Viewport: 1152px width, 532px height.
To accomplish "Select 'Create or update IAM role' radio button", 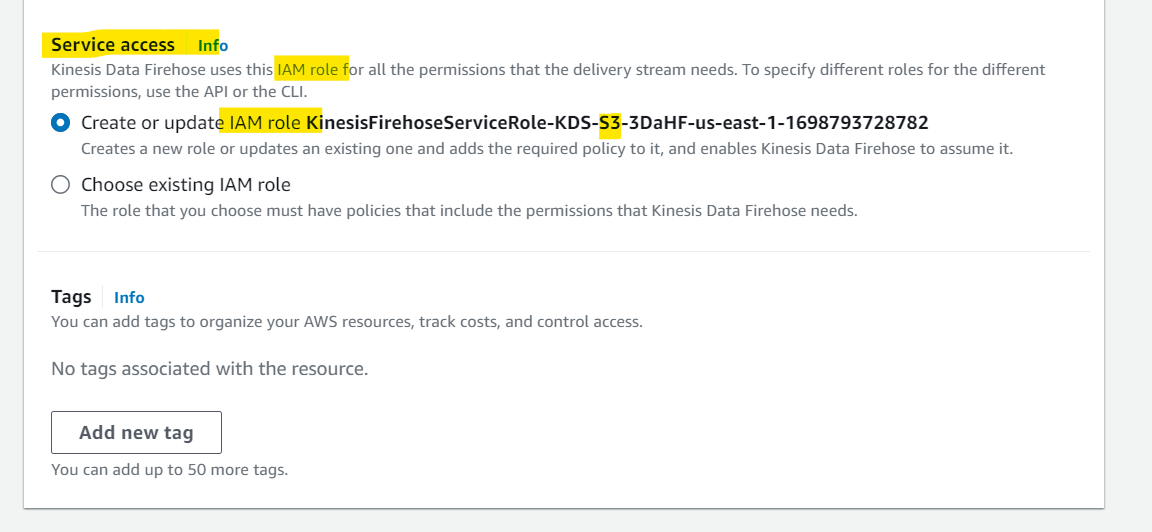I will (x=60, y=123).
